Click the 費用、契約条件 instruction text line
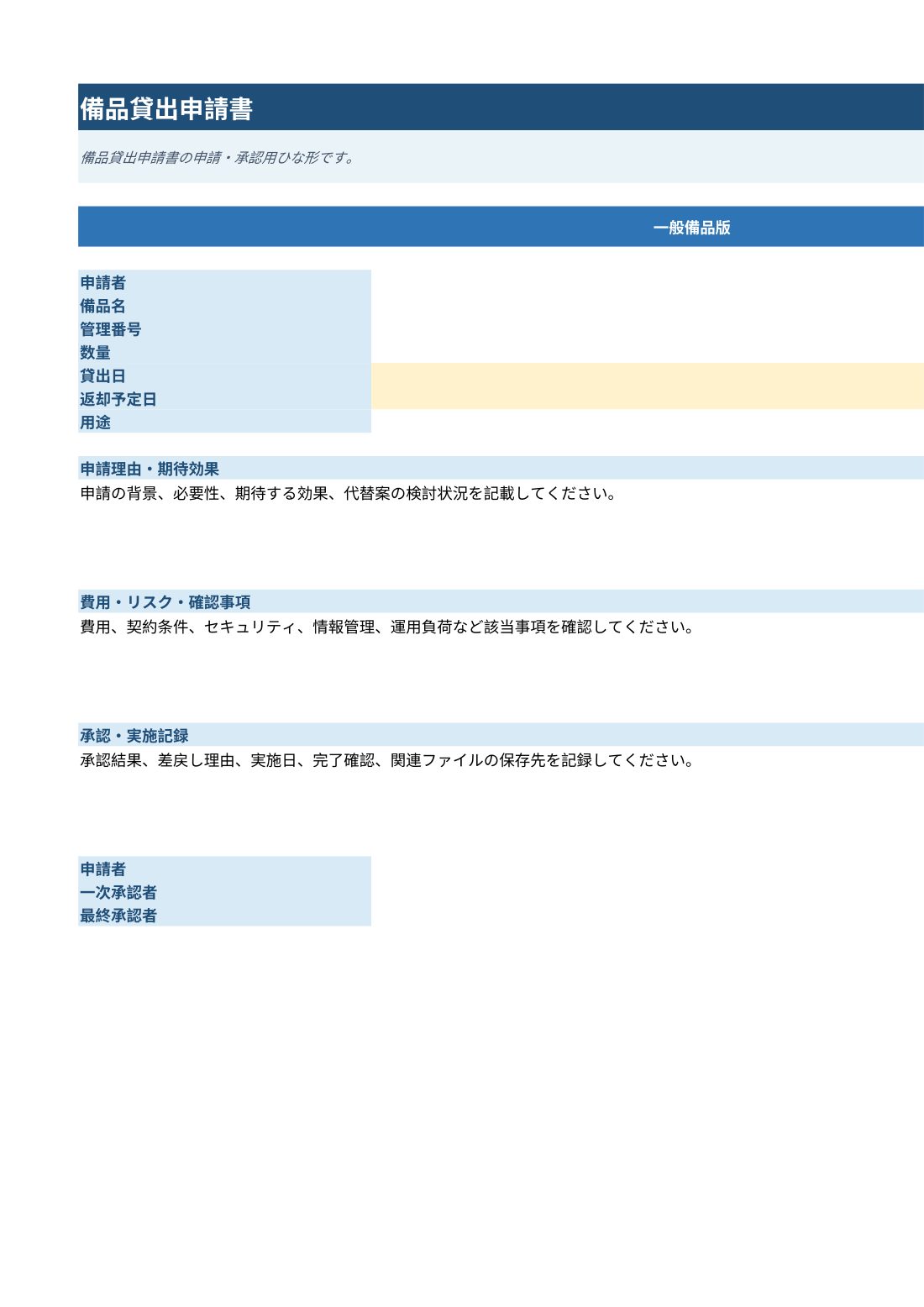Viewport: 924px width, 1307px height. coord(387,627)
